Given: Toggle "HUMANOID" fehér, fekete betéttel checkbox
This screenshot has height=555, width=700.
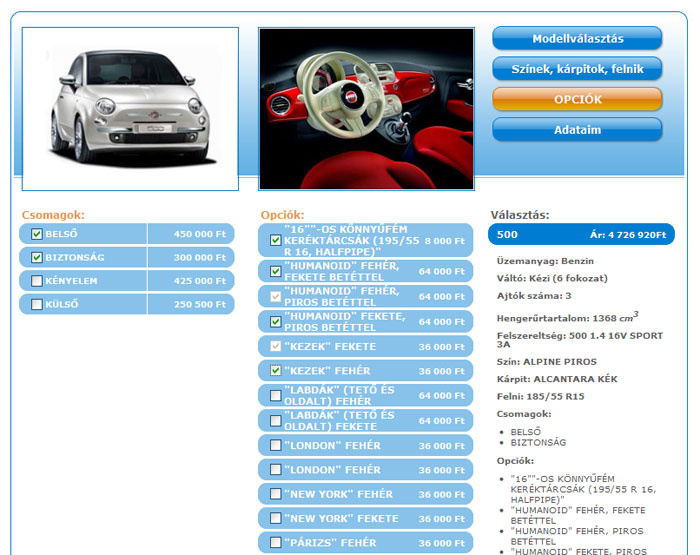Looking at the screenshot, I should click(x=275, y=271).
